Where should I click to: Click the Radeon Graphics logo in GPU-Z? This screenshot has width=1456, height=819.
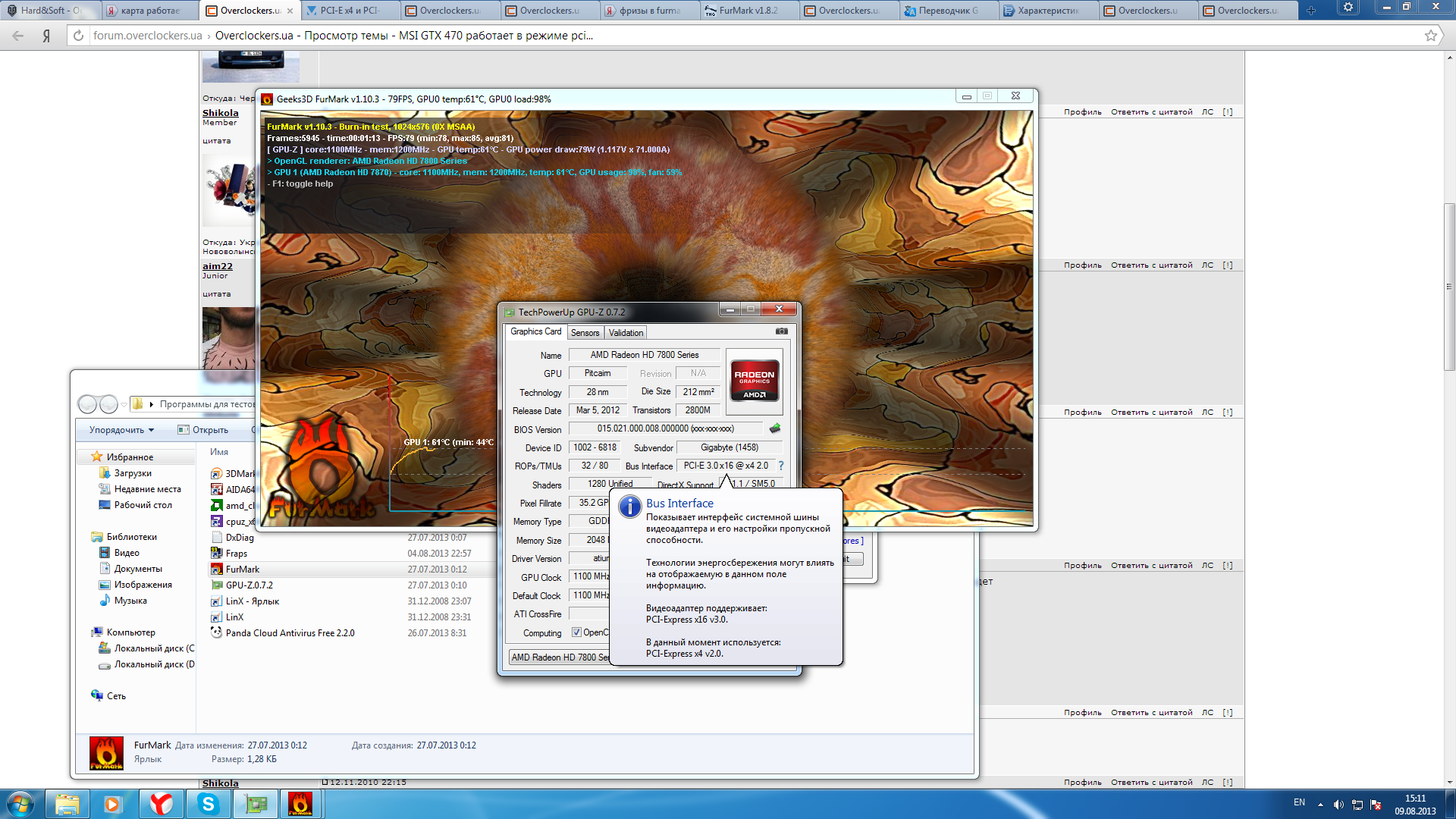[x=754, y=381]
